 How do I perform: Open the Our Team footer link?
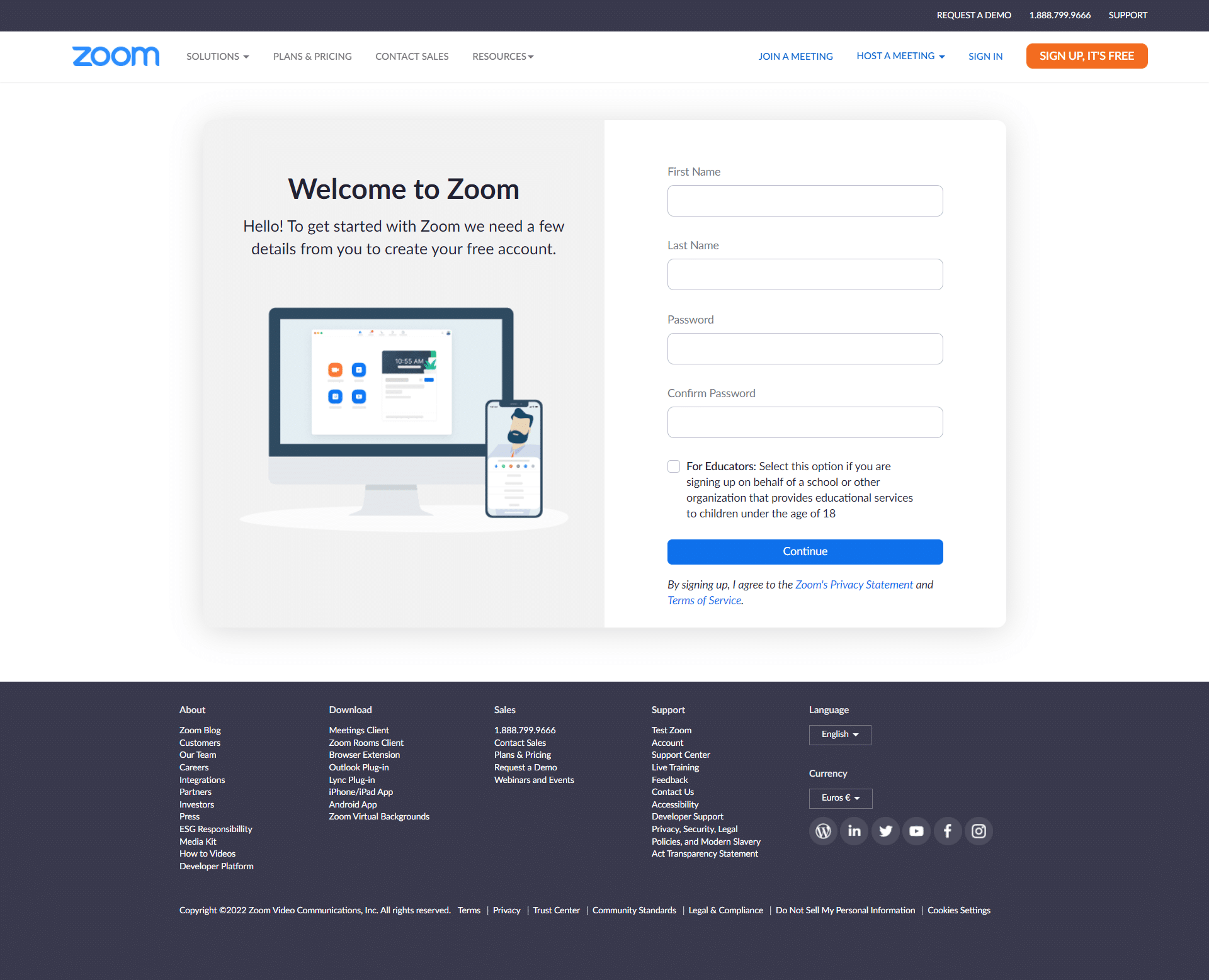click(198, 755)
